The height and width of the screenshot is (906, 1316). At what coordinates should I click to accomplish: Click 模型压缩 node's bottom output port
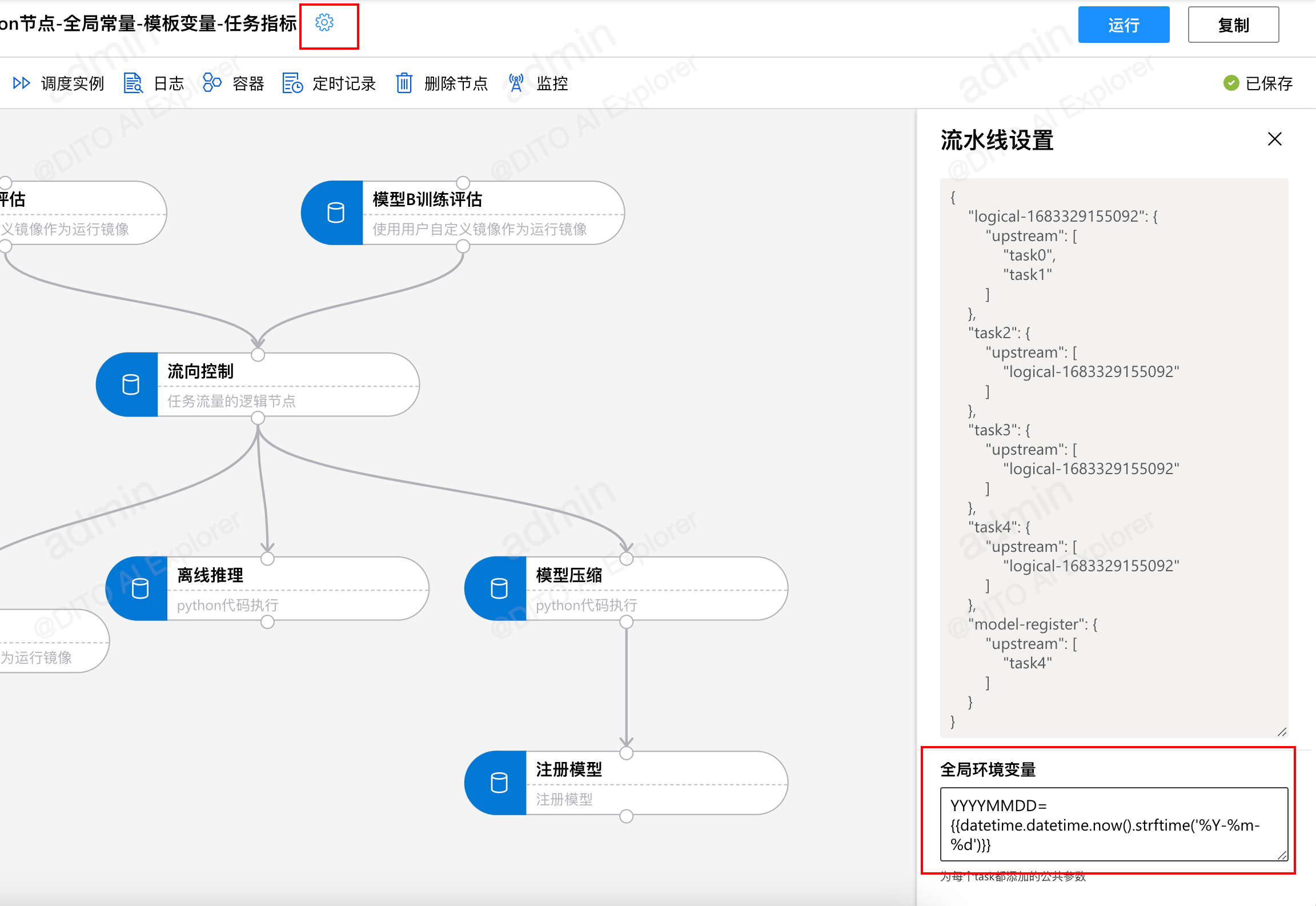627,622
